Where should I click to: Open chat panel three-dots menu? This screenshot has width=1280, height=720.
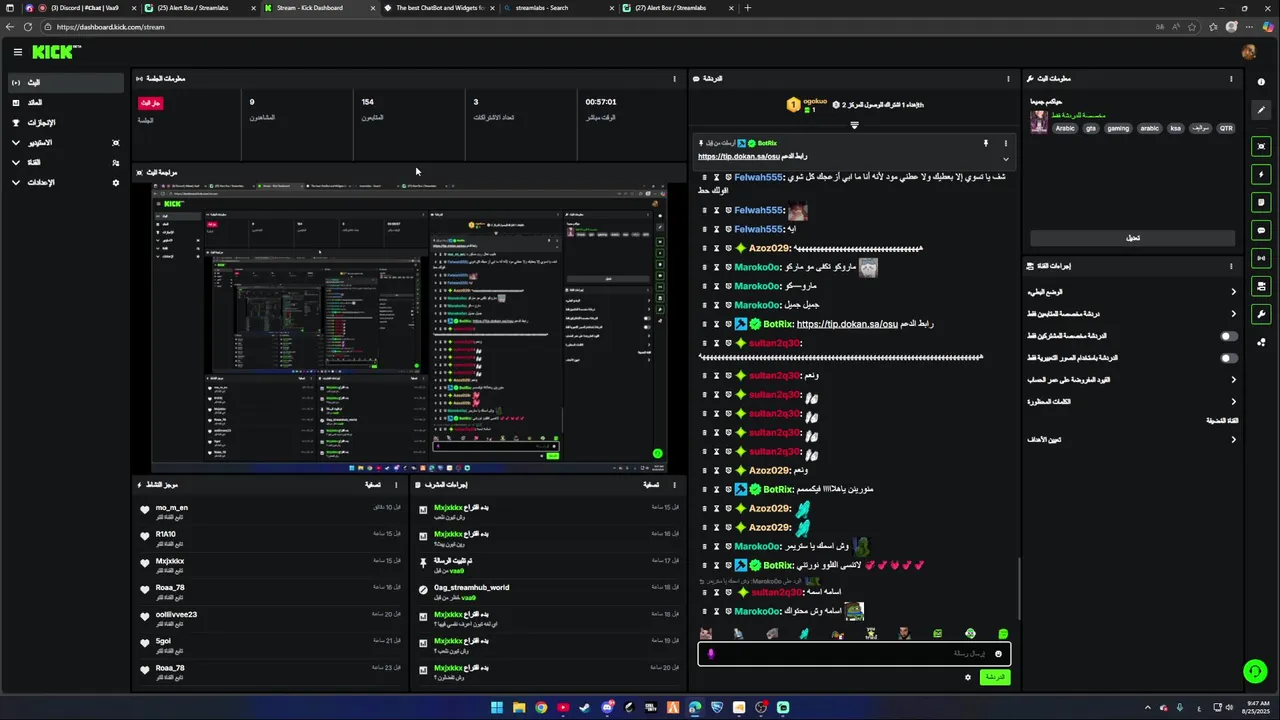[1008, 78]
